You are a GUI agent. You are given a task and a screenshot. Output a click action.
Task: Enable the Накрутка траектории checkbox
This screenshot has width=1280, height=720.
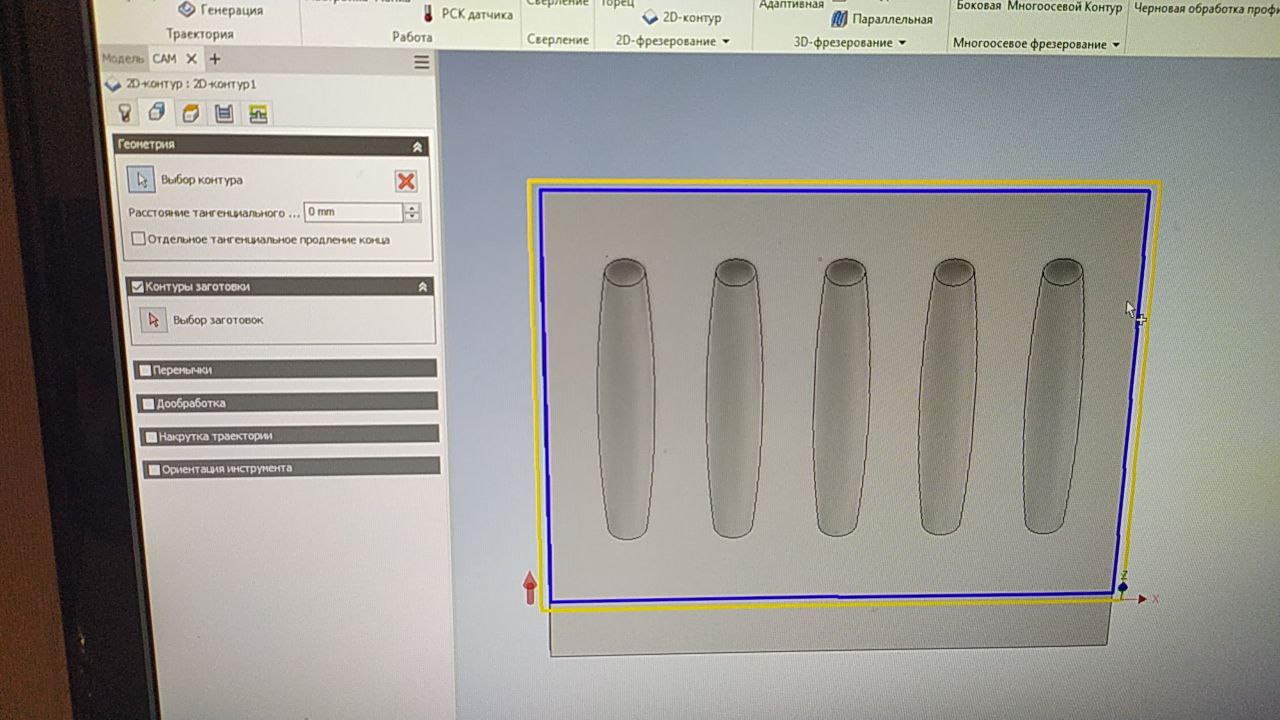[x=151, y=437]
